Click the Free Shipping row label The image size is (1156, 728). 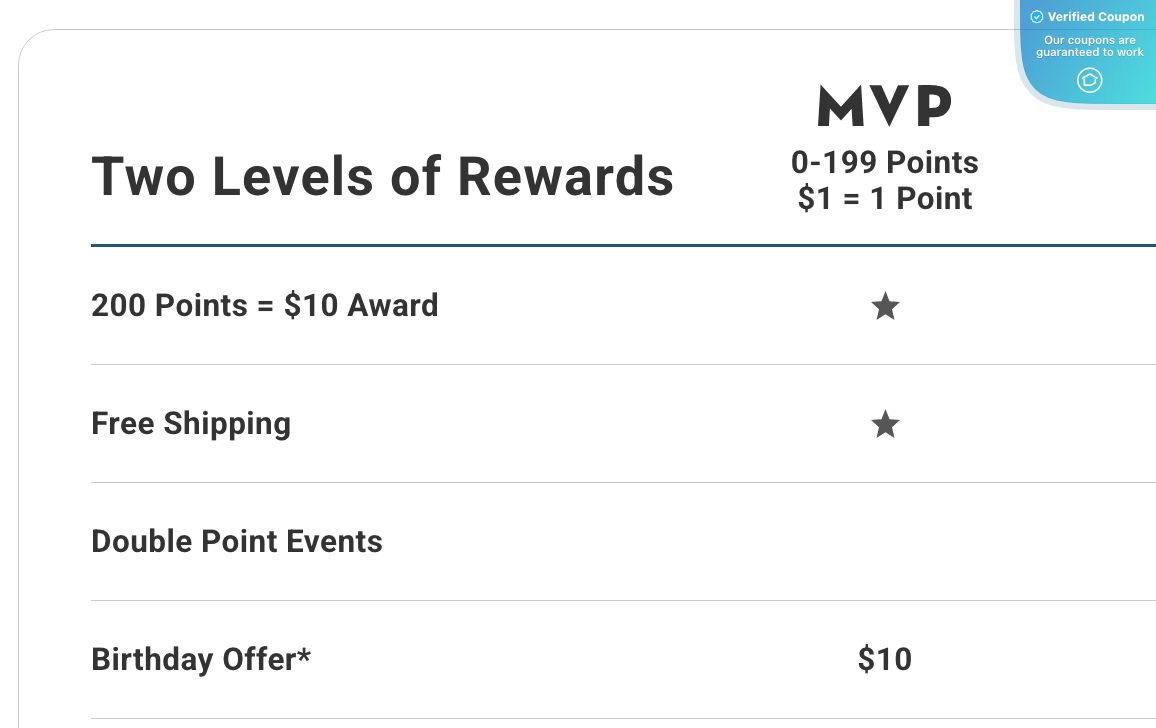191,424
